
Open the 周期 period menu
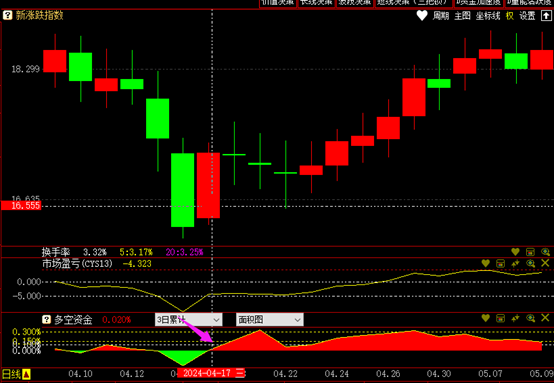441,16
